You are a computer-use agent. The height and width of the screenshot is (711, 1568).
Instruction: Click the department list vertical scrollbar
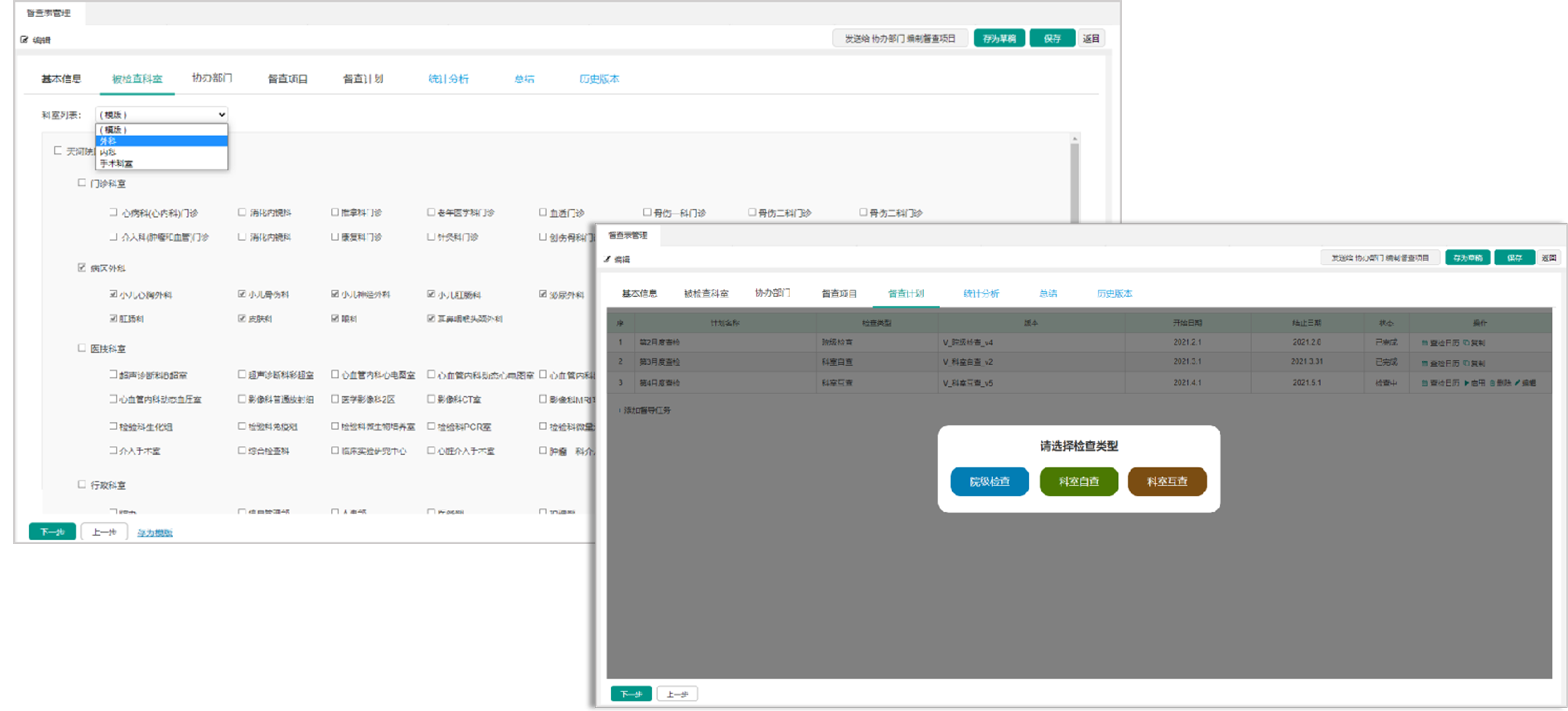click(x=1074, y=182)
